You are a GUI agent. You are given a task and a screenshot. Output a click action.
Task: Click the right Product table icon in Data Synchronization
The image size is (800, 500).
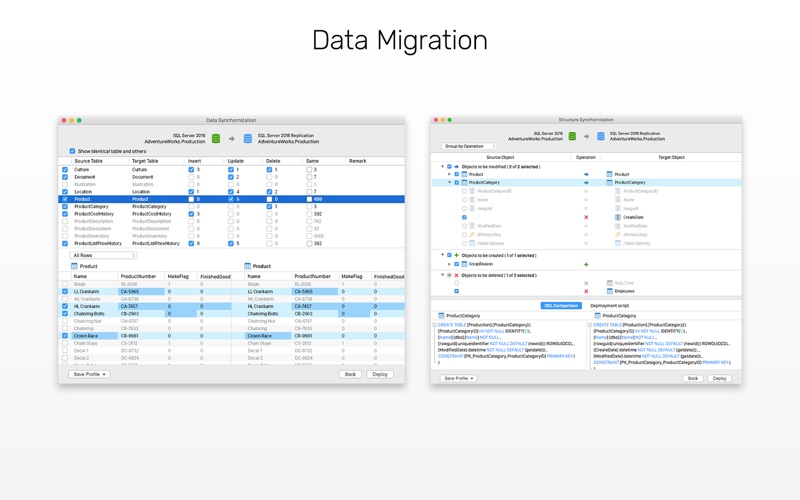click(x=247, y=266)
